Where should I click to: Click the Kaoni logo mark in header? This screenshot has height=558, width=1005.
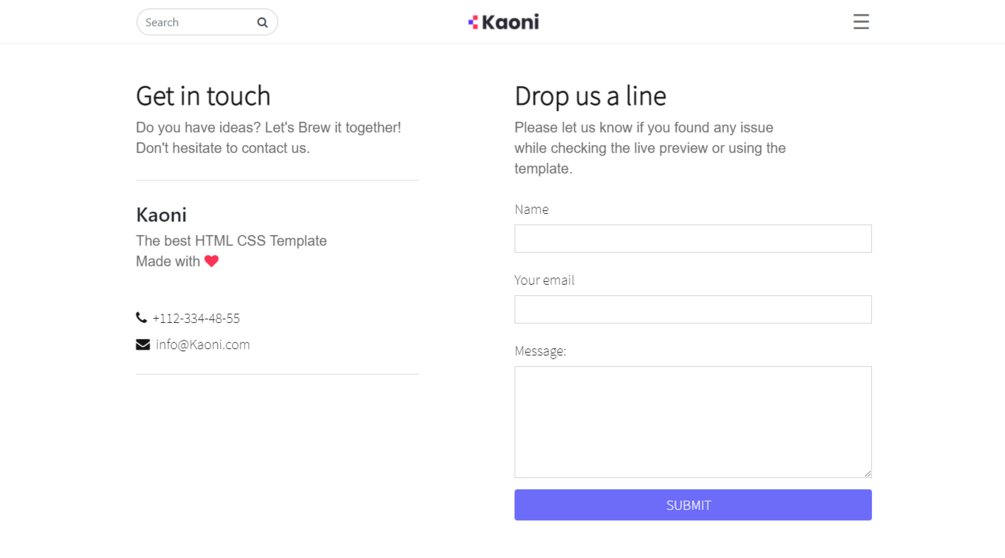(x=473, y=22)
